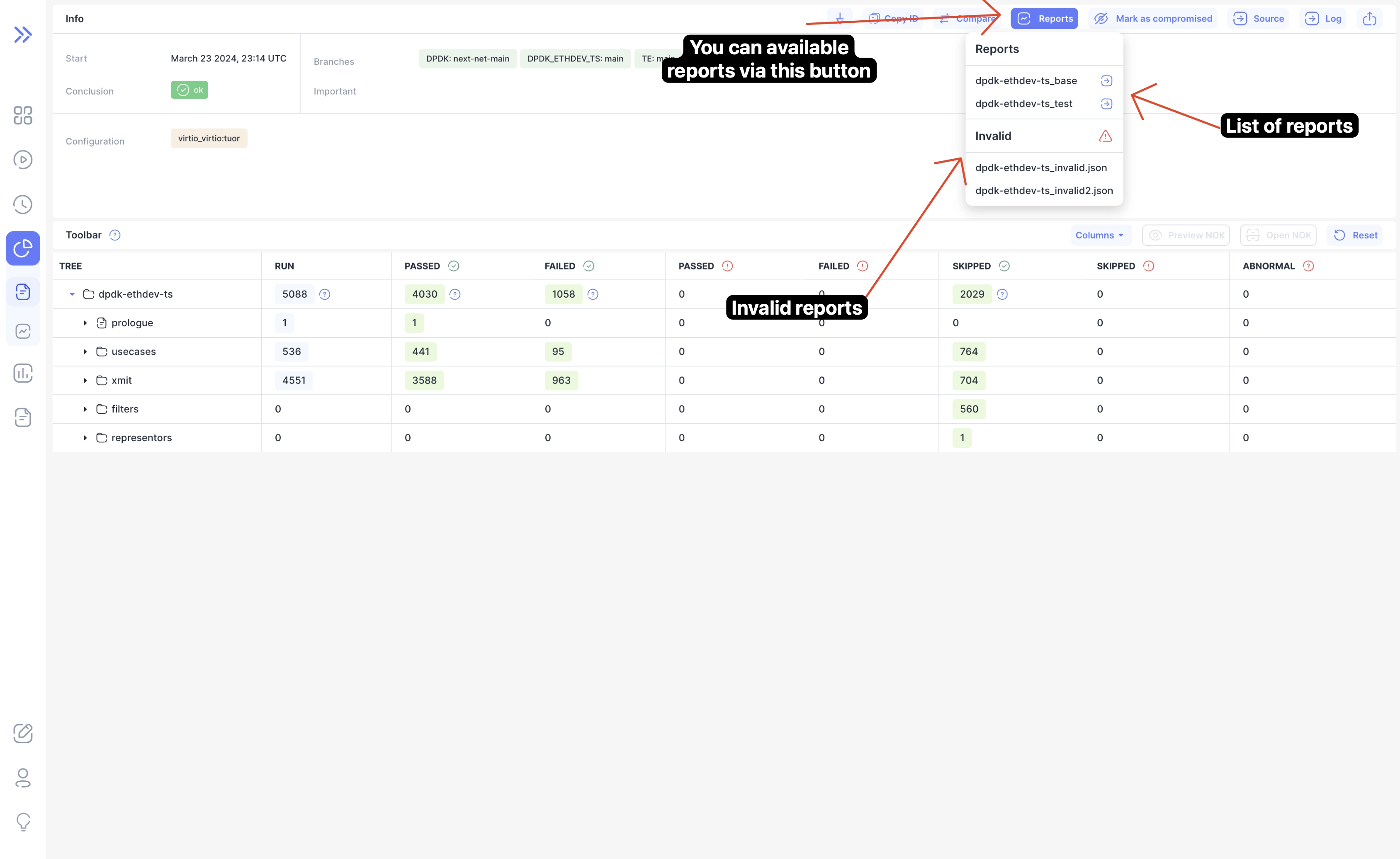Click the share icon at top right
The height and width of the screenshot is (859, 1400).
[x=1369, y=19]
